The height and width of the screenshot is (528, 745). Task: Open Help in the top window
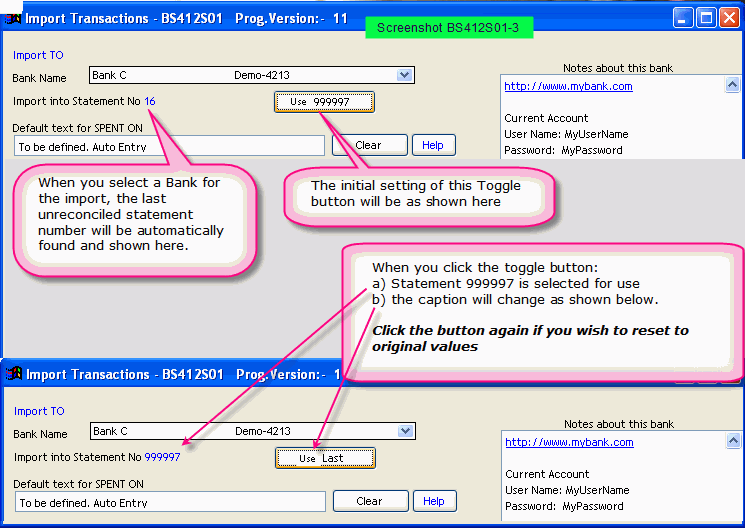(x=433, y=145)
